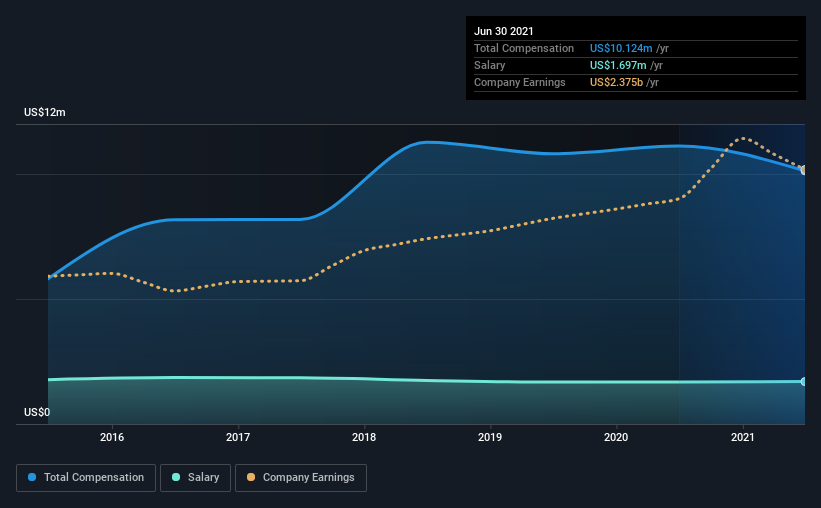This screenshot has width=821, height=508.
Task: Toggle the Salary legend button
Action: coord(195,478)
